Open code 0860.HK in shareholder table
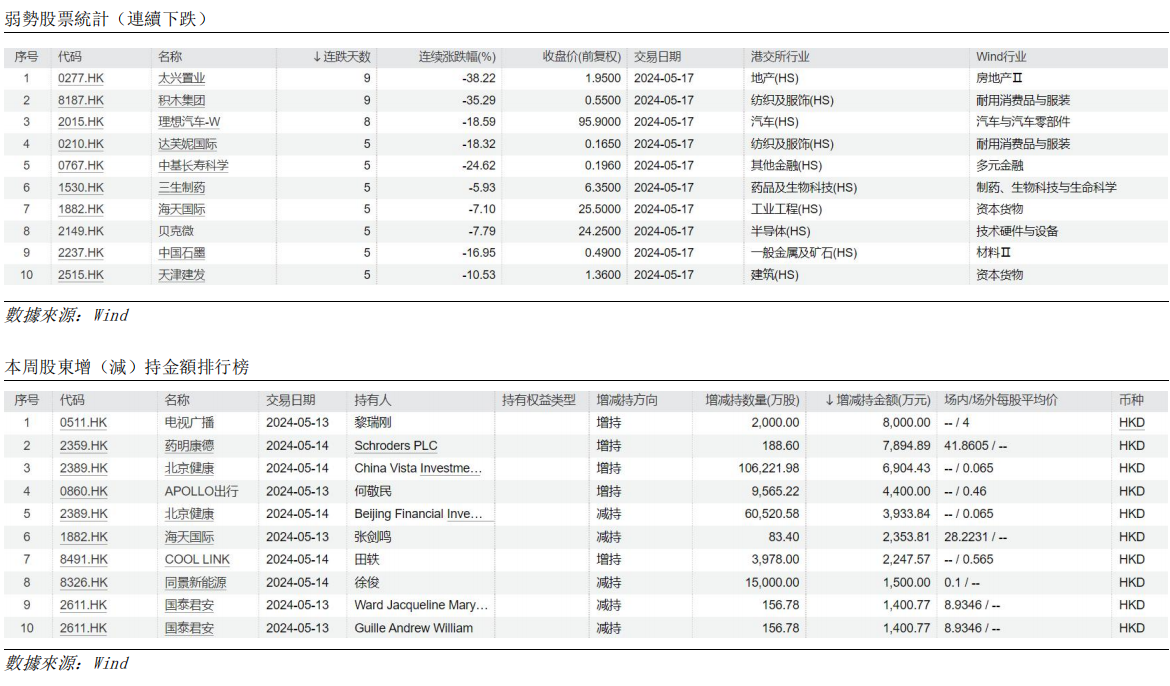 [x=84, y=491]
